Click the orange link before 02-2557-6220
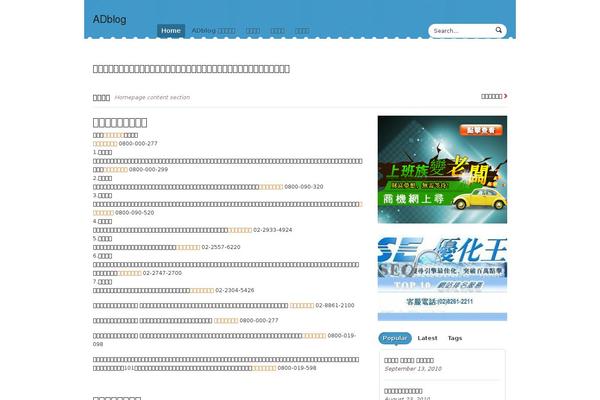Viewport: 600px width, 400px height. (x=188, y=247)
